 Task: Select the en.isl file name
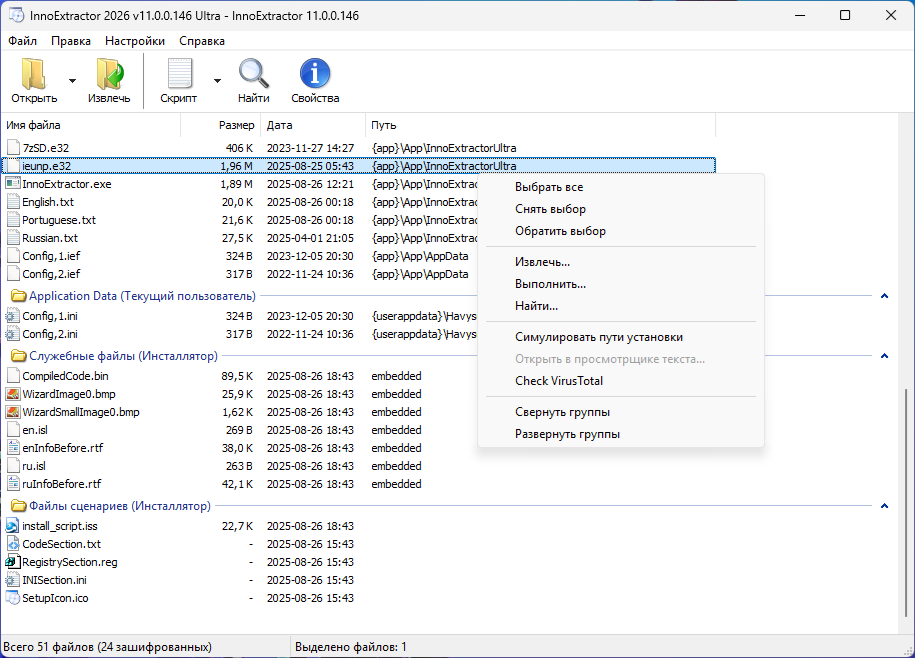[x=35, y=430]
